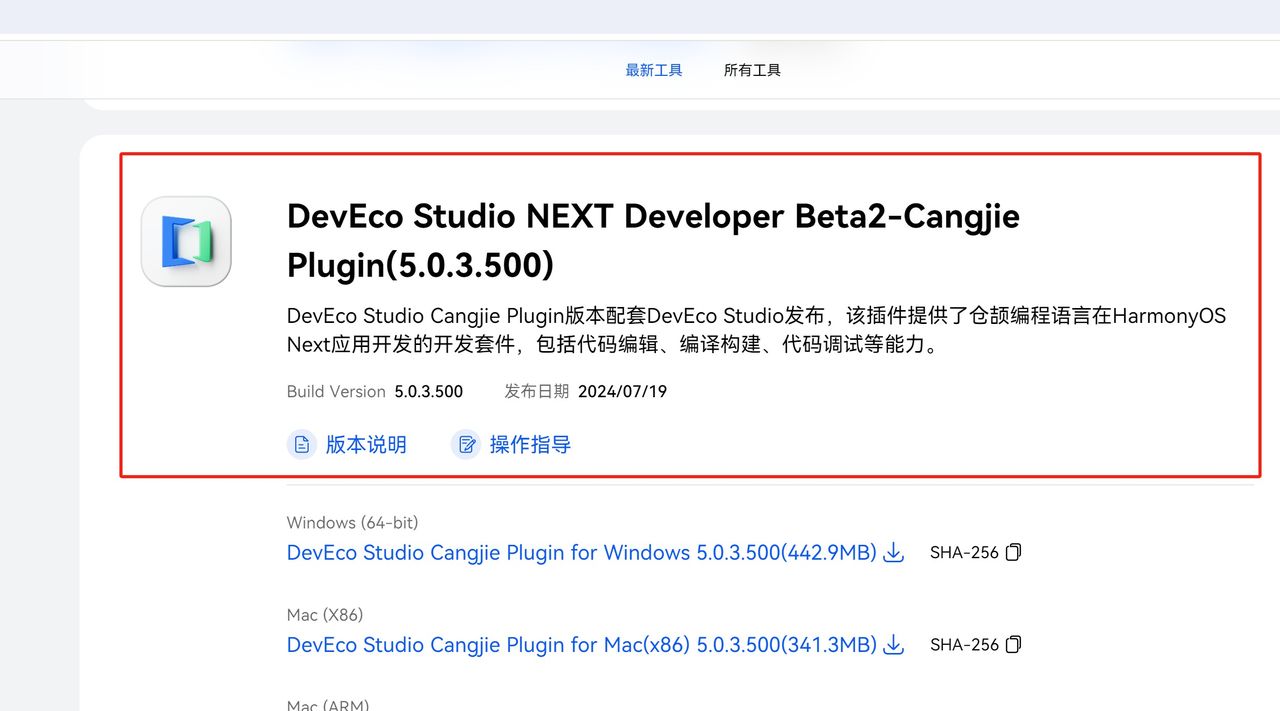Viewport: 1280px width, 711px height.
Task: Copy the Mac(x86) SHA-256 checksum via copy icon
Action: [1013, 644]
